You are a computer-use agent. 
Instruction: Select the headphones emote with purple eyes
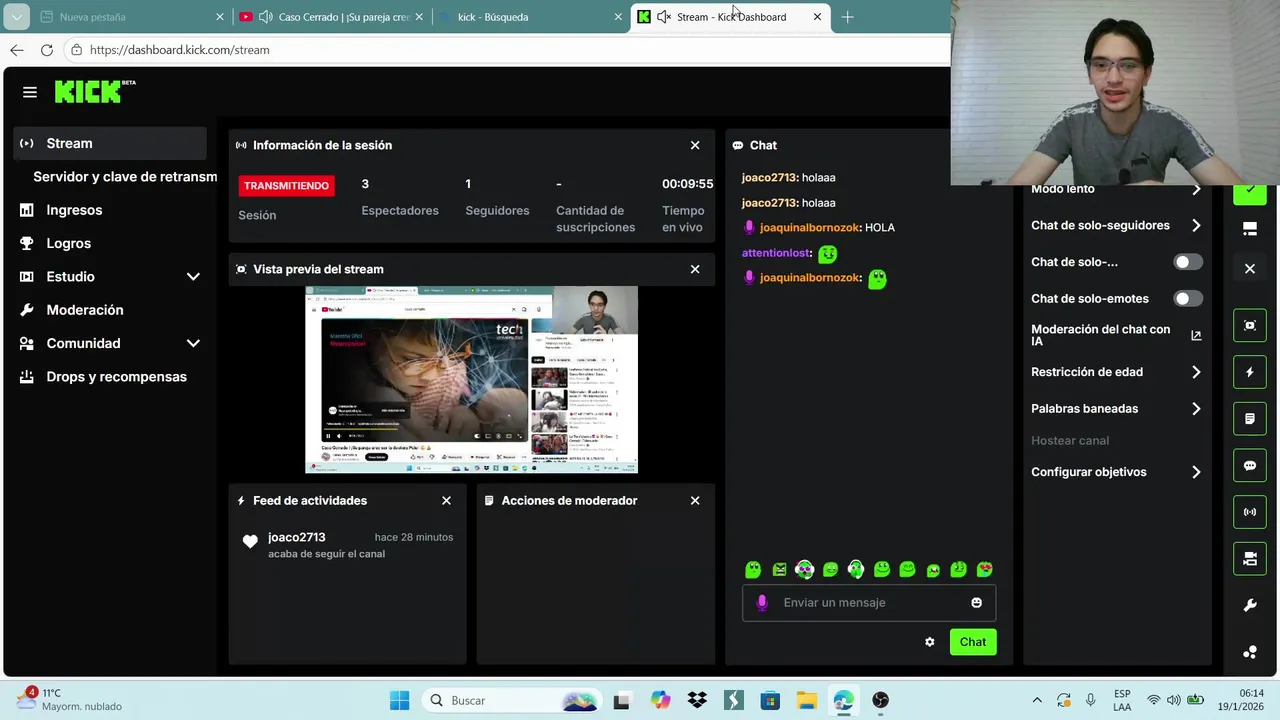[x=805, y=569]
